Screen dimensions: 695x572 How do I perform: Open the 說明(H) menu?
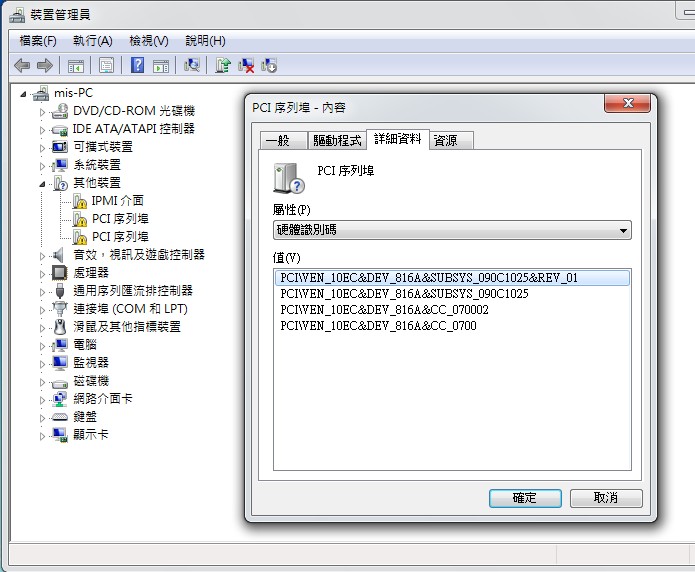(205, 41)
